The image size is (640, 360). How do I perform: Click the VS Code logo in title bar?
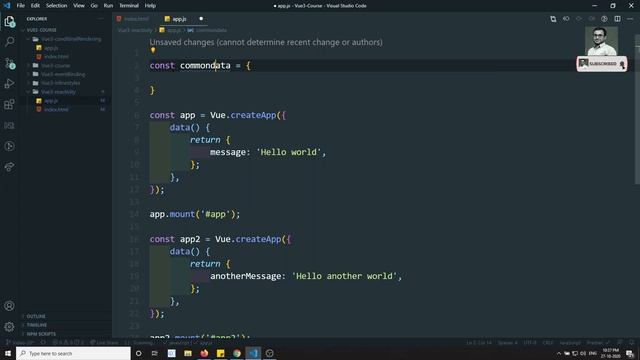pyautogui.click(x=7, y=6)
